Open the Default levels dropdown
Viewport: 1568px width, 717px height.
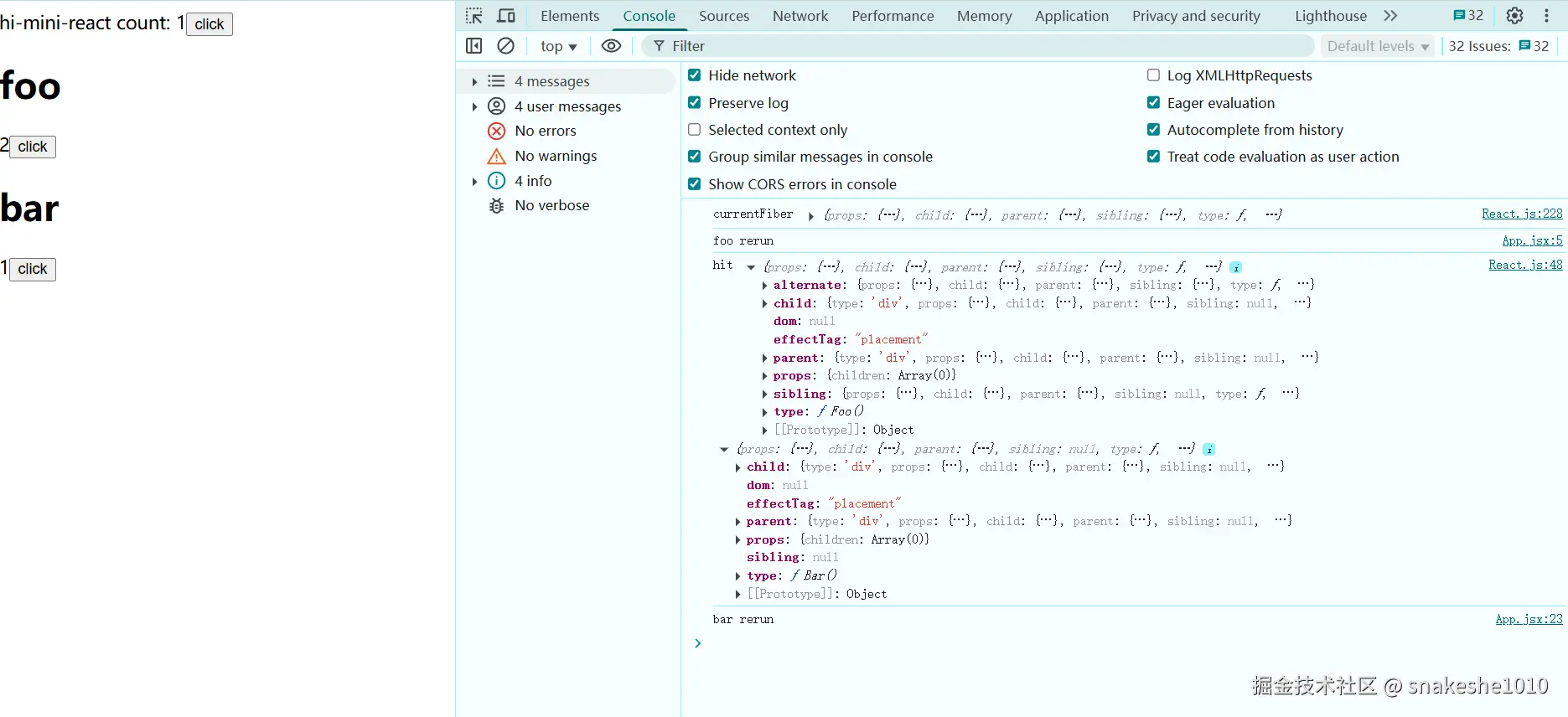coord(1377,46)
